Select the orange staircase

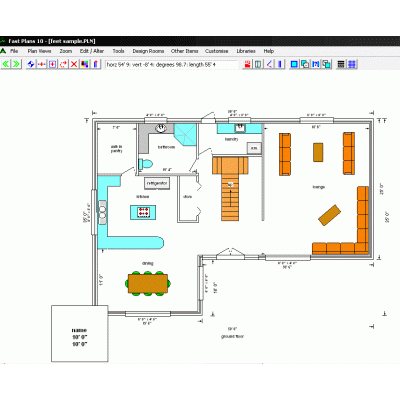pyautogui.click(x=230, y=188)
